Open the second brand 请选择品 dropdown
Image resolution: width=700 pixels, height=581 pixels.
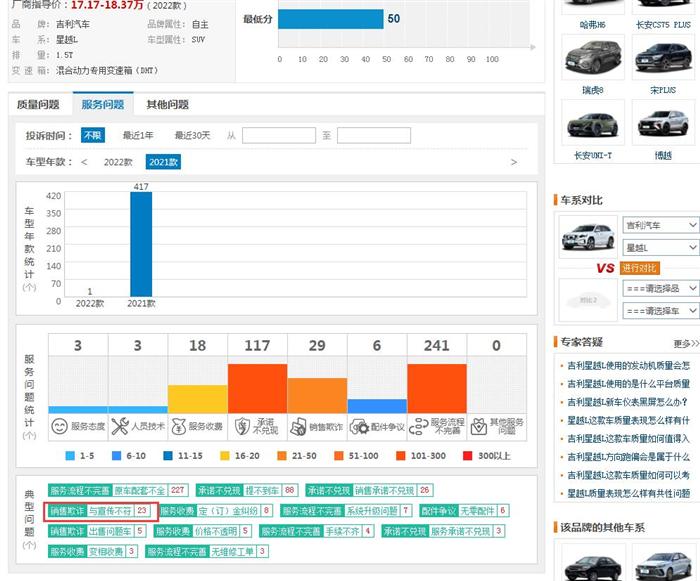coord(661,288)
